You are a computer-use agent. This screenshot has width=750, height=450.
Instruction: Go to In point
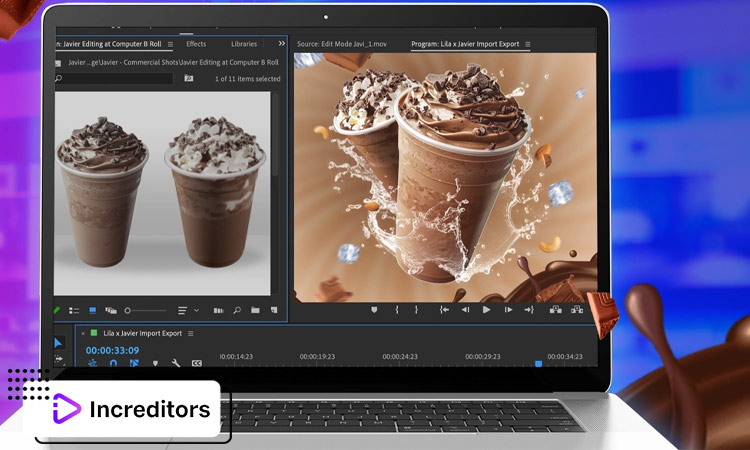[444, 310]
